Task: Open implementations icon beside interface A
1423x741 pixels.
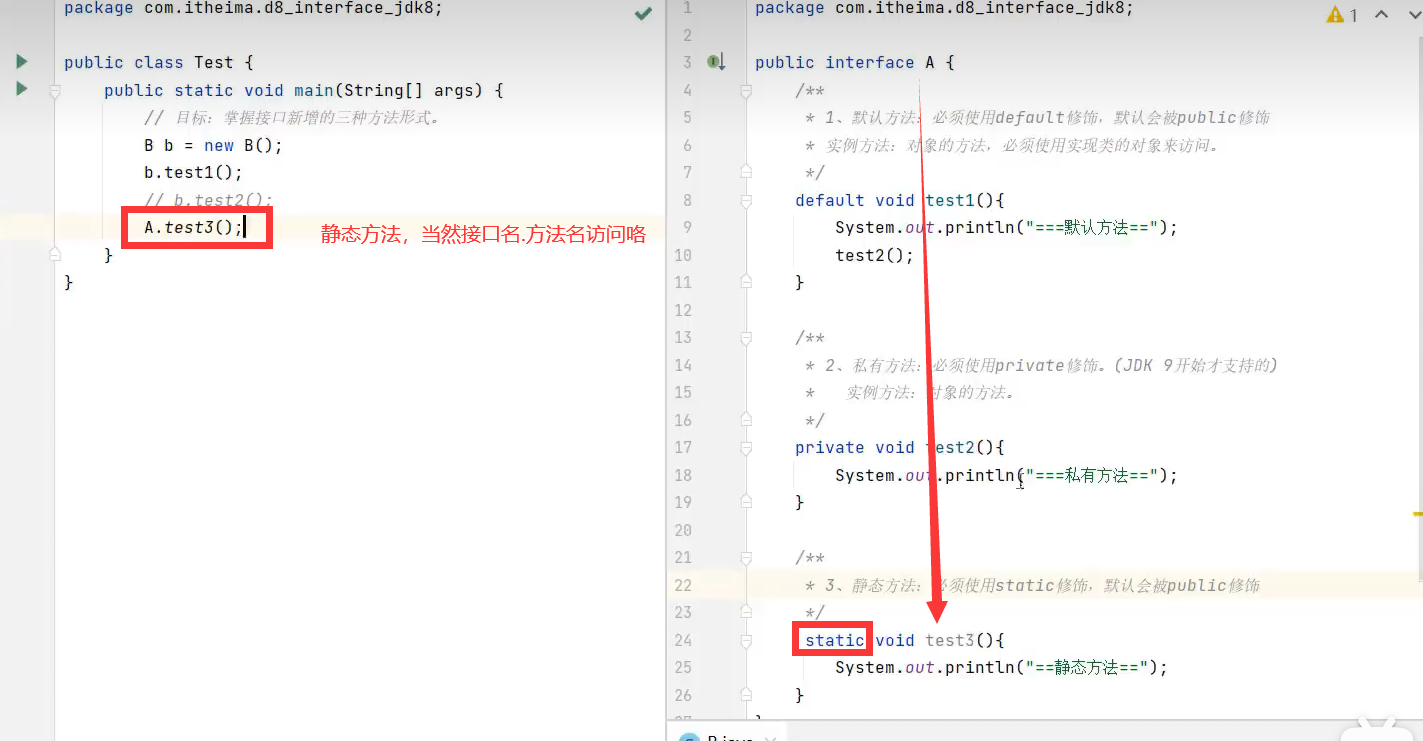Action: [x=715, y=62]
